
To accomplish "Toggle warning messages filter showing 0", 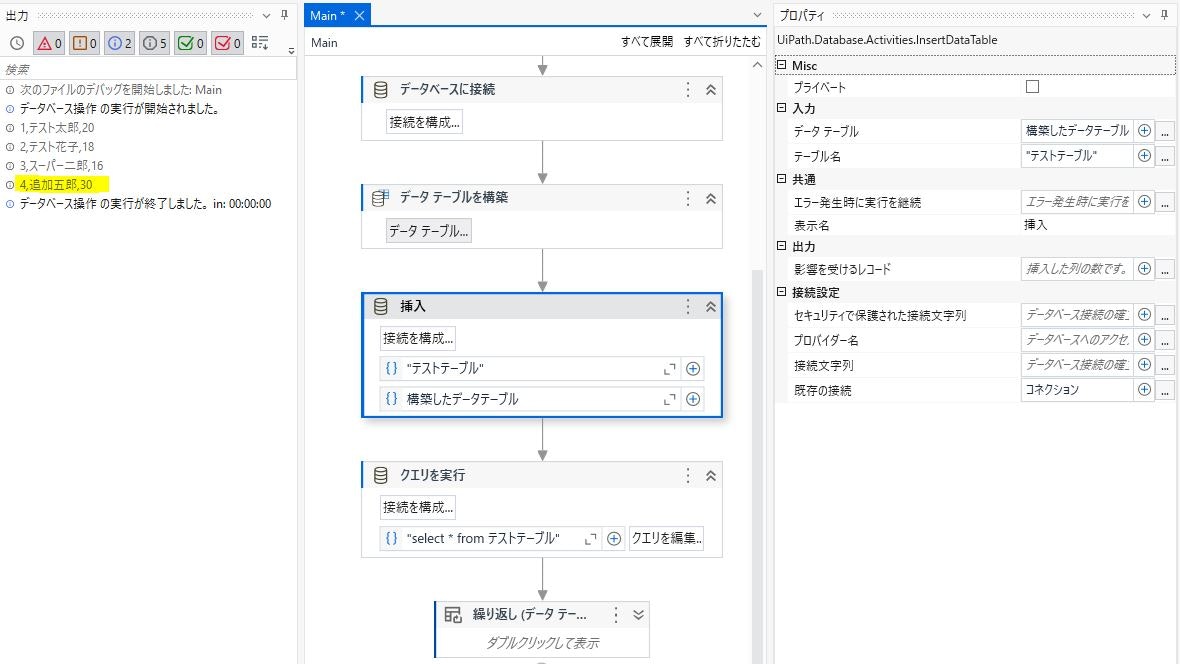I will click(84, 44).
